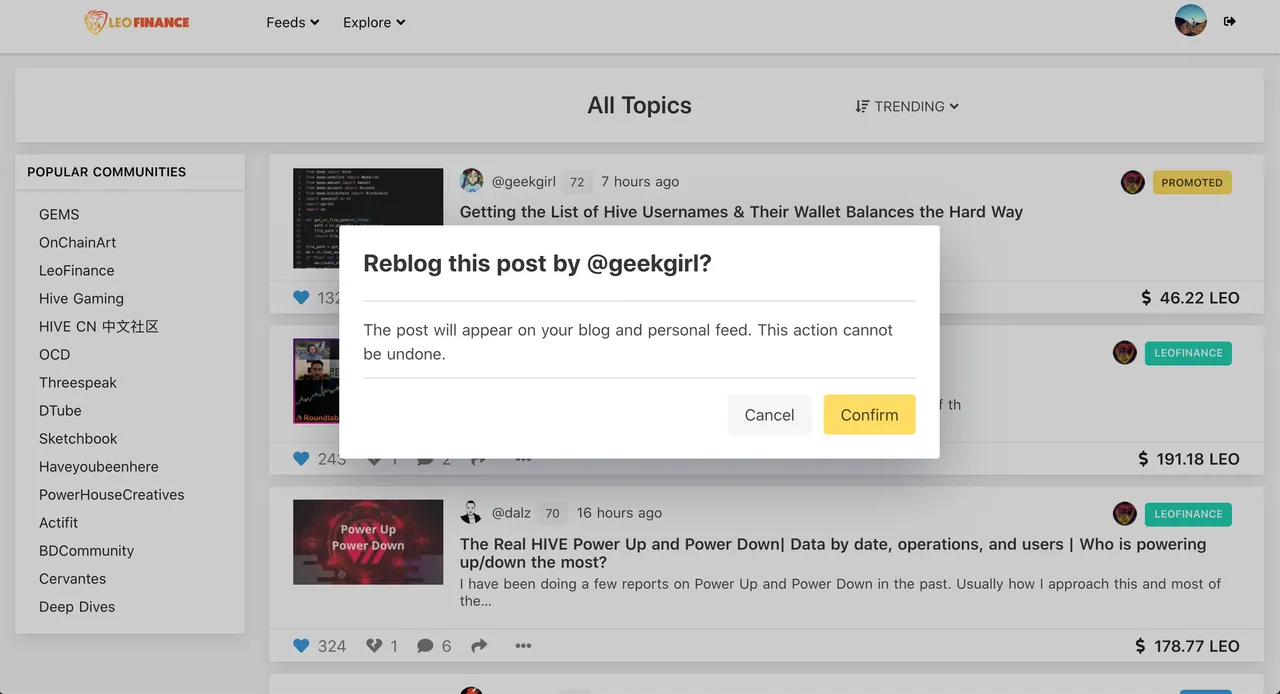Open the OnChainArt community
This screenshot has width=1280, height=694.
tap(77, 242)
